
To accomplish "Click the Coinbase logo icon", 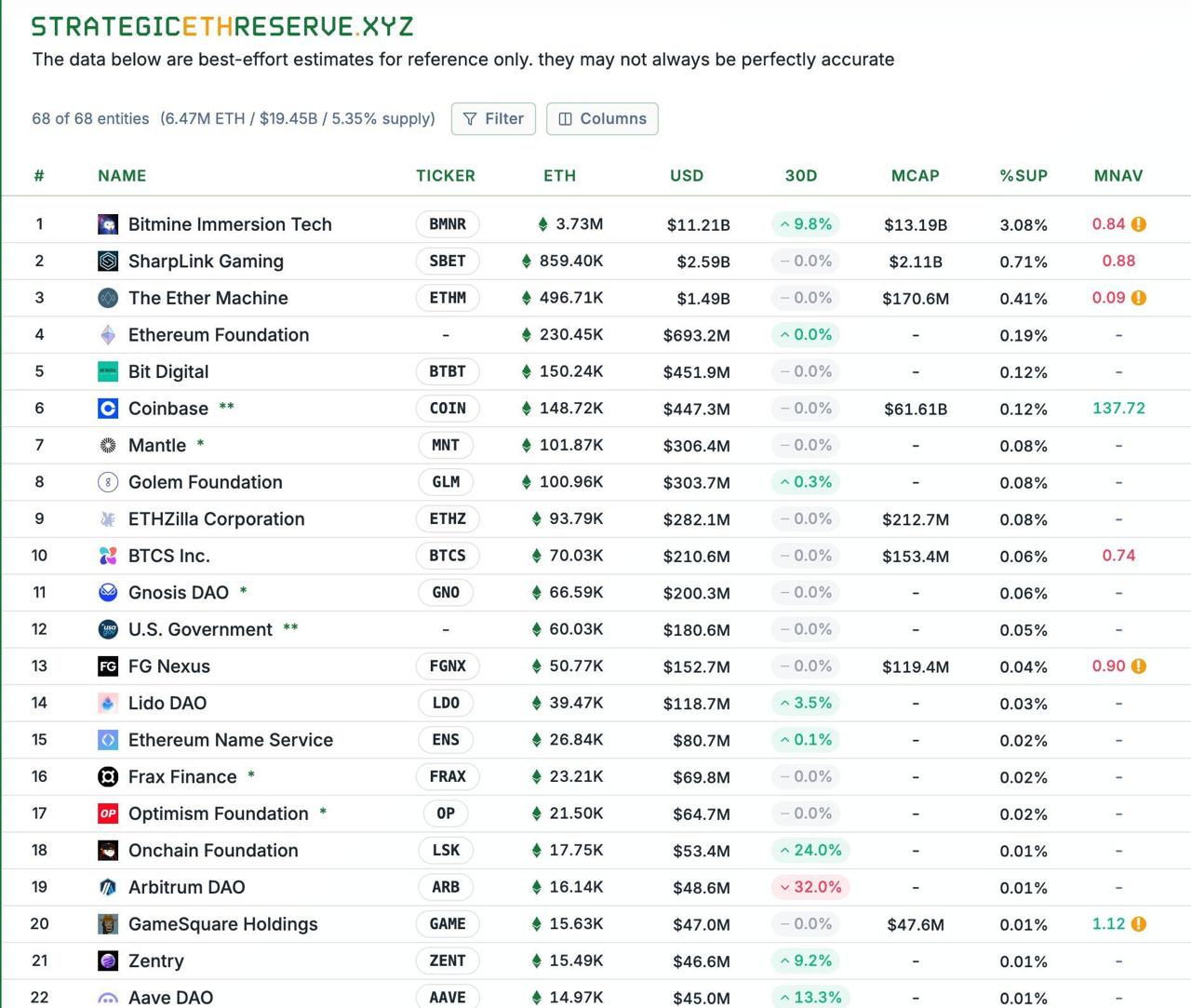I will (108, 409).
